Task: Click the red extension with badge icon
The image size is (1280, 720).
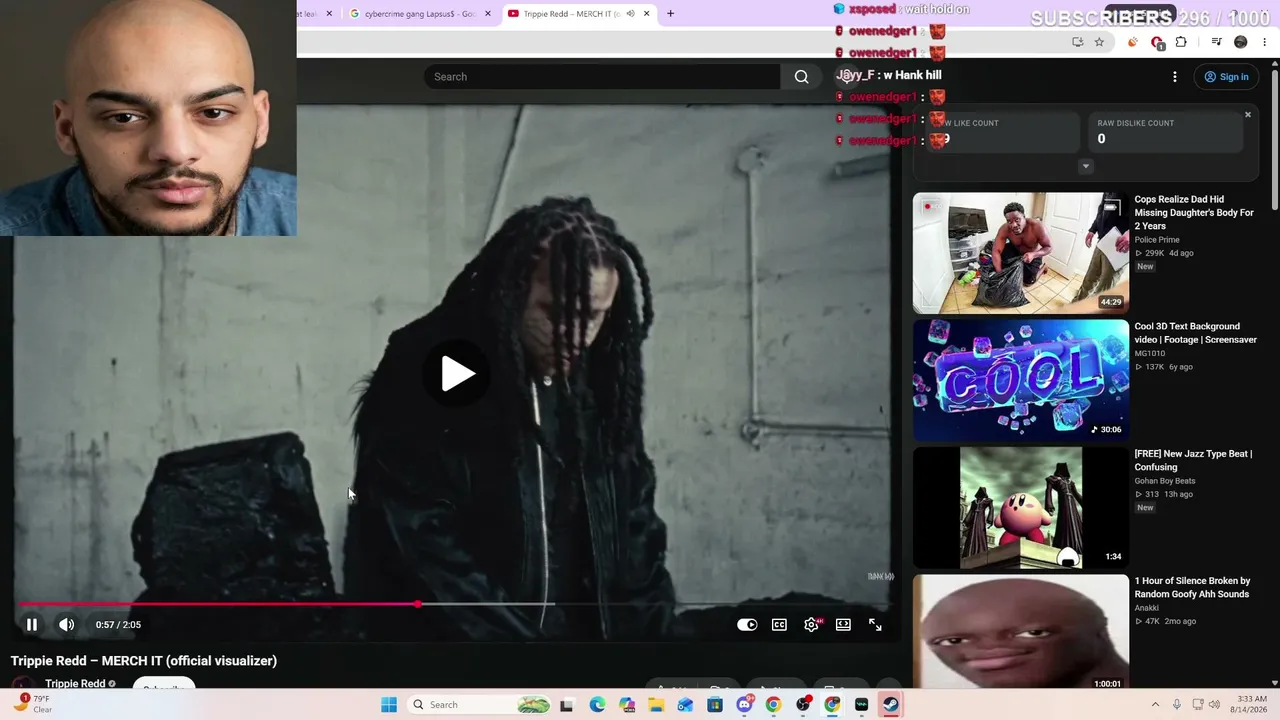Action: (1157, 43)
